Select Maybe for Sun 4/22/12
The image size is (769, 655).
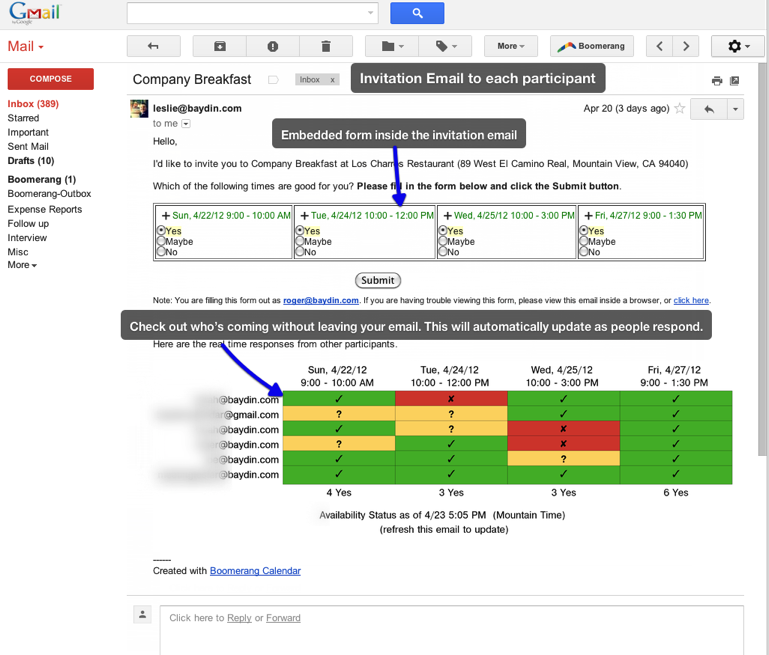(x=161, y=241)
